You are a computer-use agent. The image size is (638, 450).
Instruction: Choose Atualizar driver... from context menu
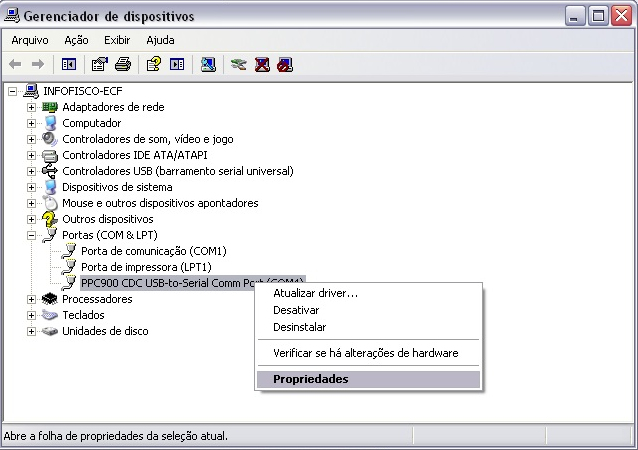tap(369, 293)
